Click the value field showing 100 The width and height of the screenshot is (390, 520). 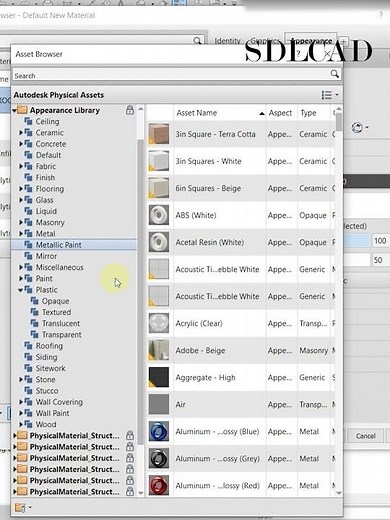pos(380,241)
